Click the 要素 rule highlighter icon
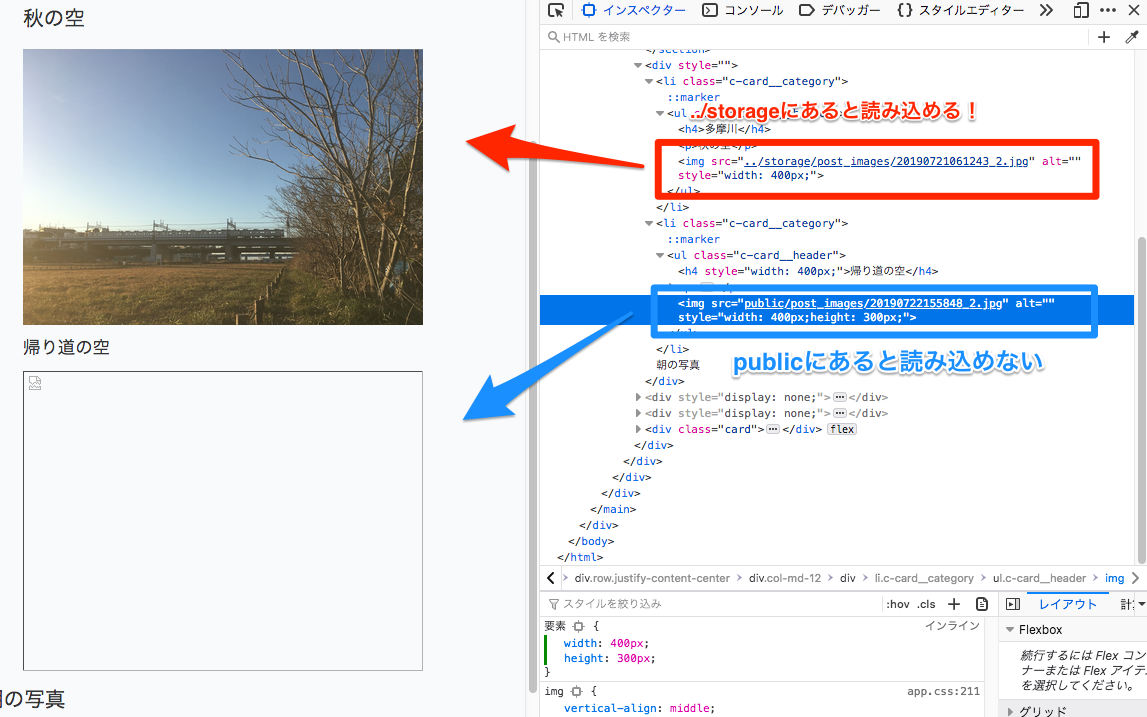The image size is (1147, 717). point(579,626)
